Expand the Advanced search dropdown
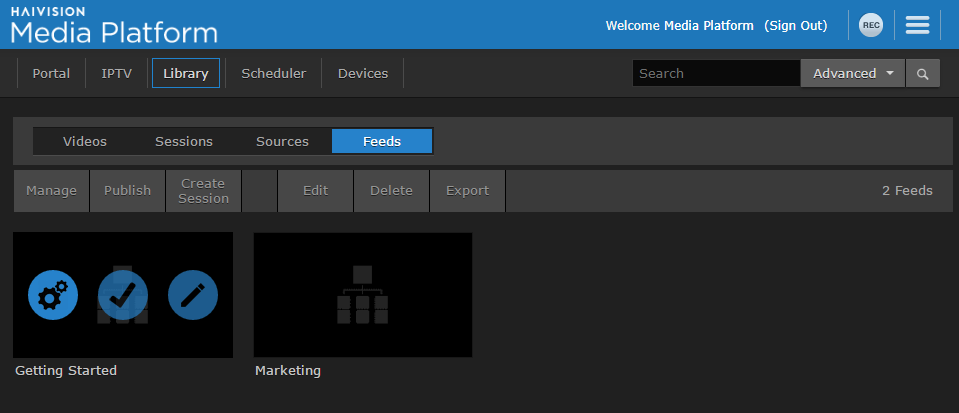 852,74
